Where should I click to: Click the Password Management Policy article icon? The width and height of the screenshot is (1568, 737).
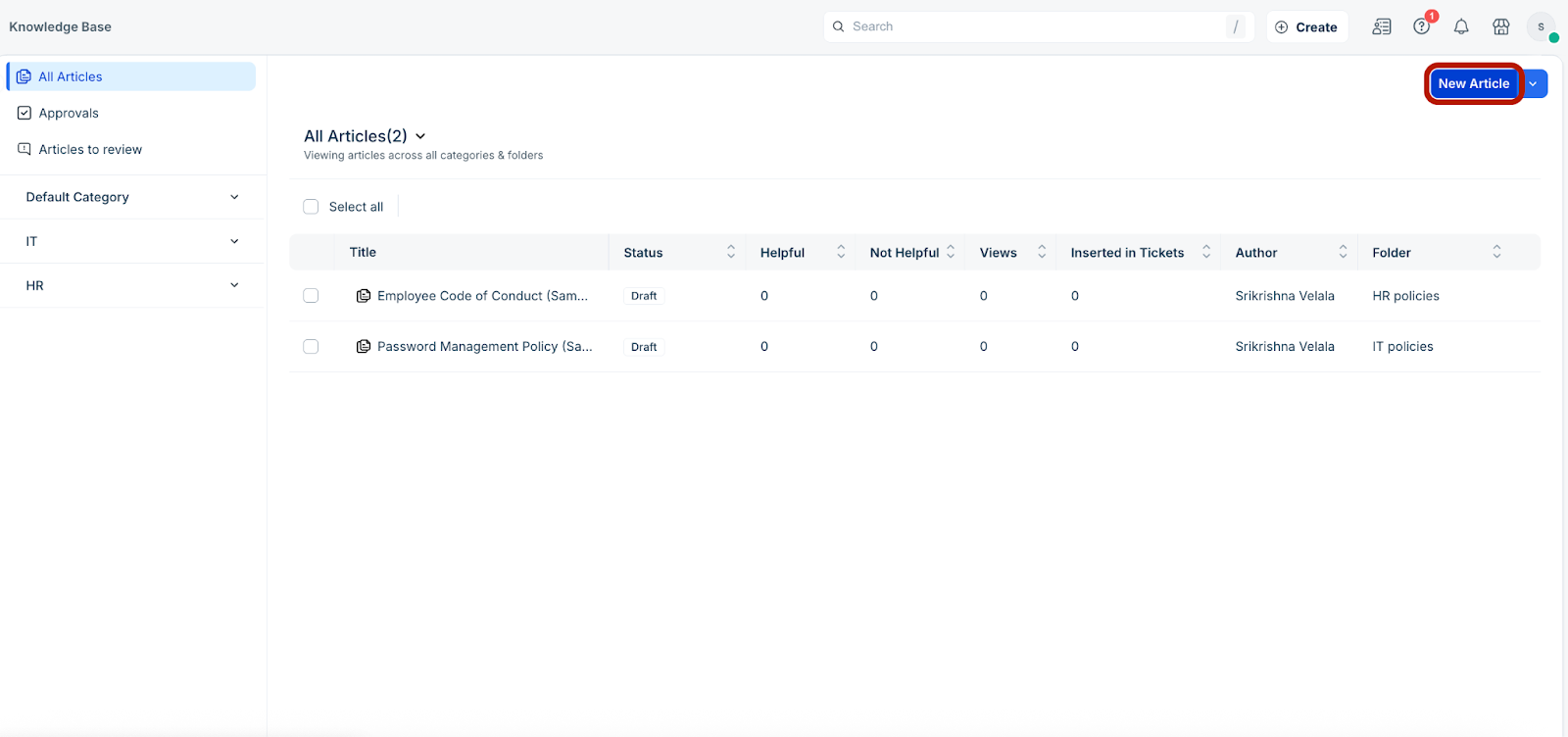[364, 347]
